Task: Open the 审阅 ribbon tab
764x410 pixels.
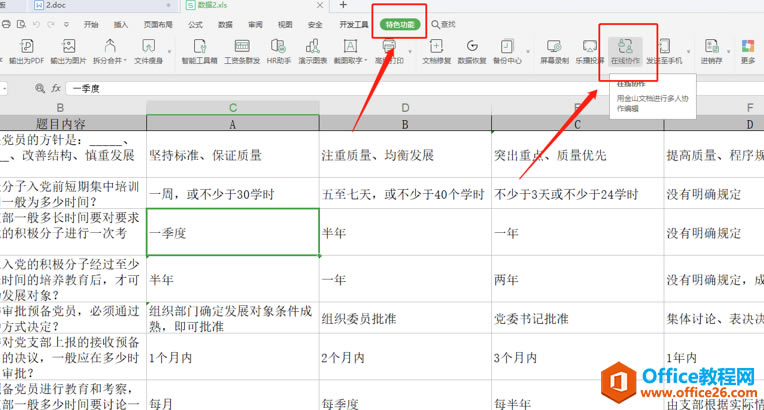Action: point(255,24)
